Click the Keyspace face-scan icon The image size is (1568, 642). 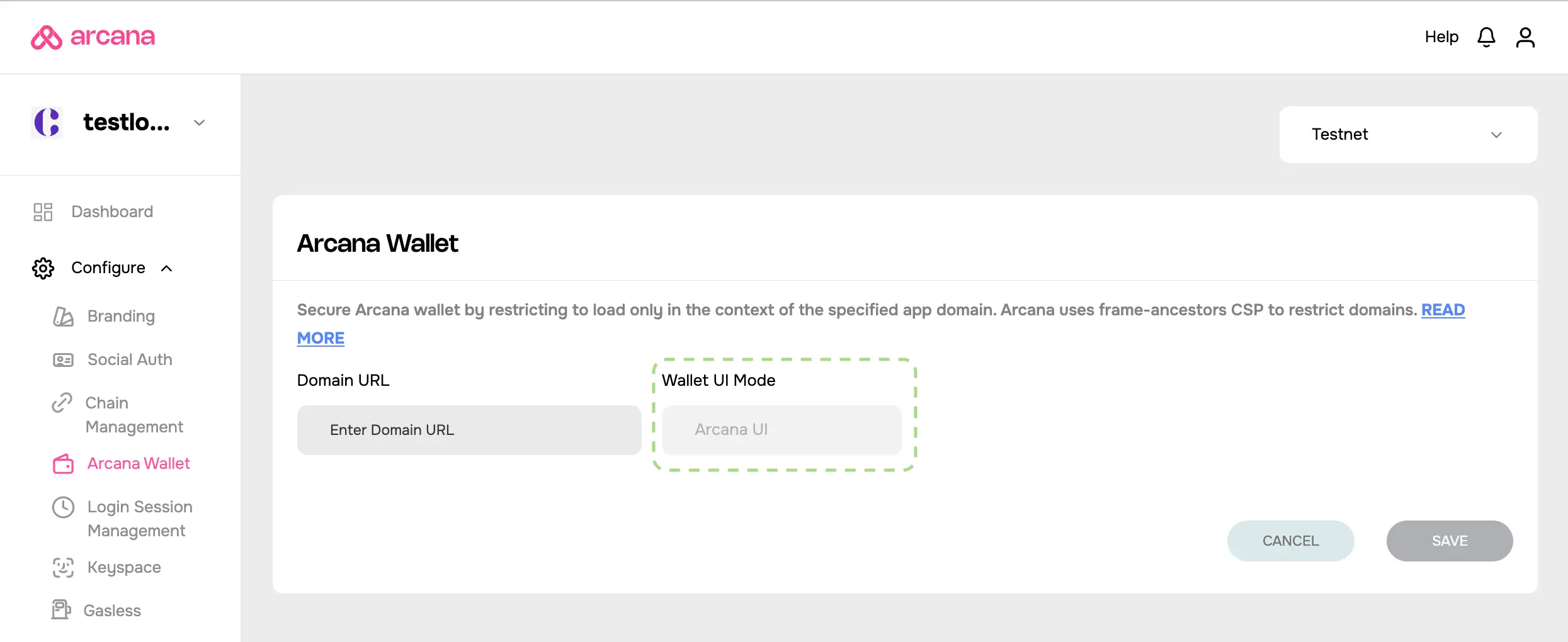[63, 568]
